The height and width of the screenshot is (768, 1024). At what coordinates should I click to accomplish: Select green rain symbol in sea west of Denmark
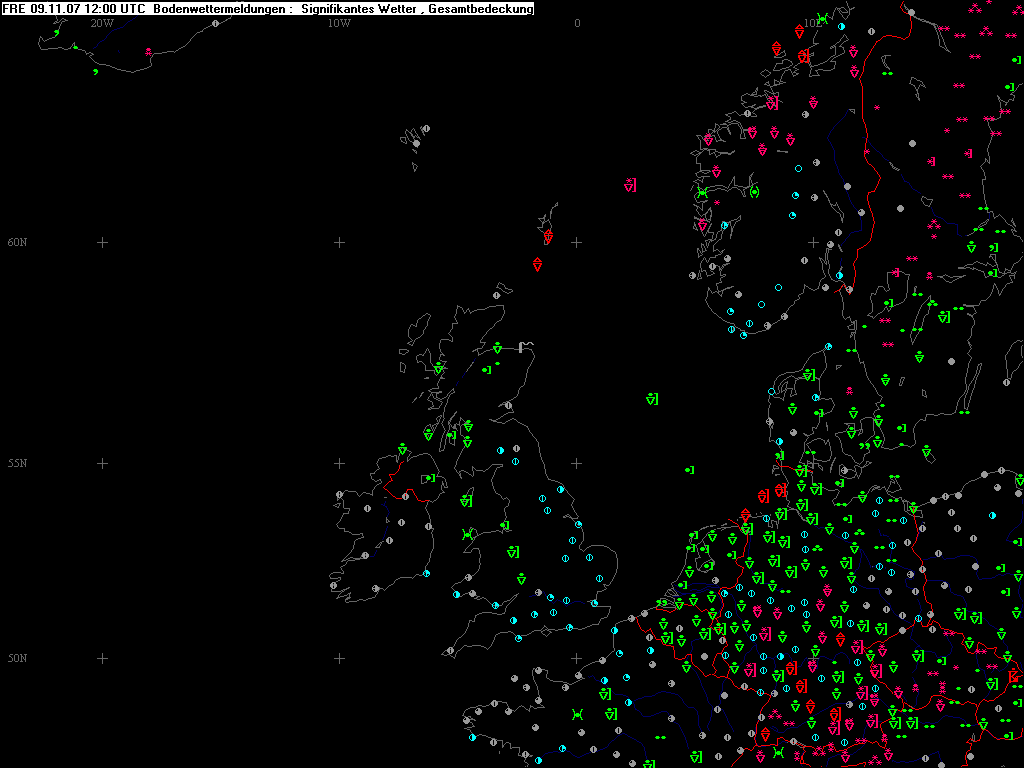tap(689, 469)
